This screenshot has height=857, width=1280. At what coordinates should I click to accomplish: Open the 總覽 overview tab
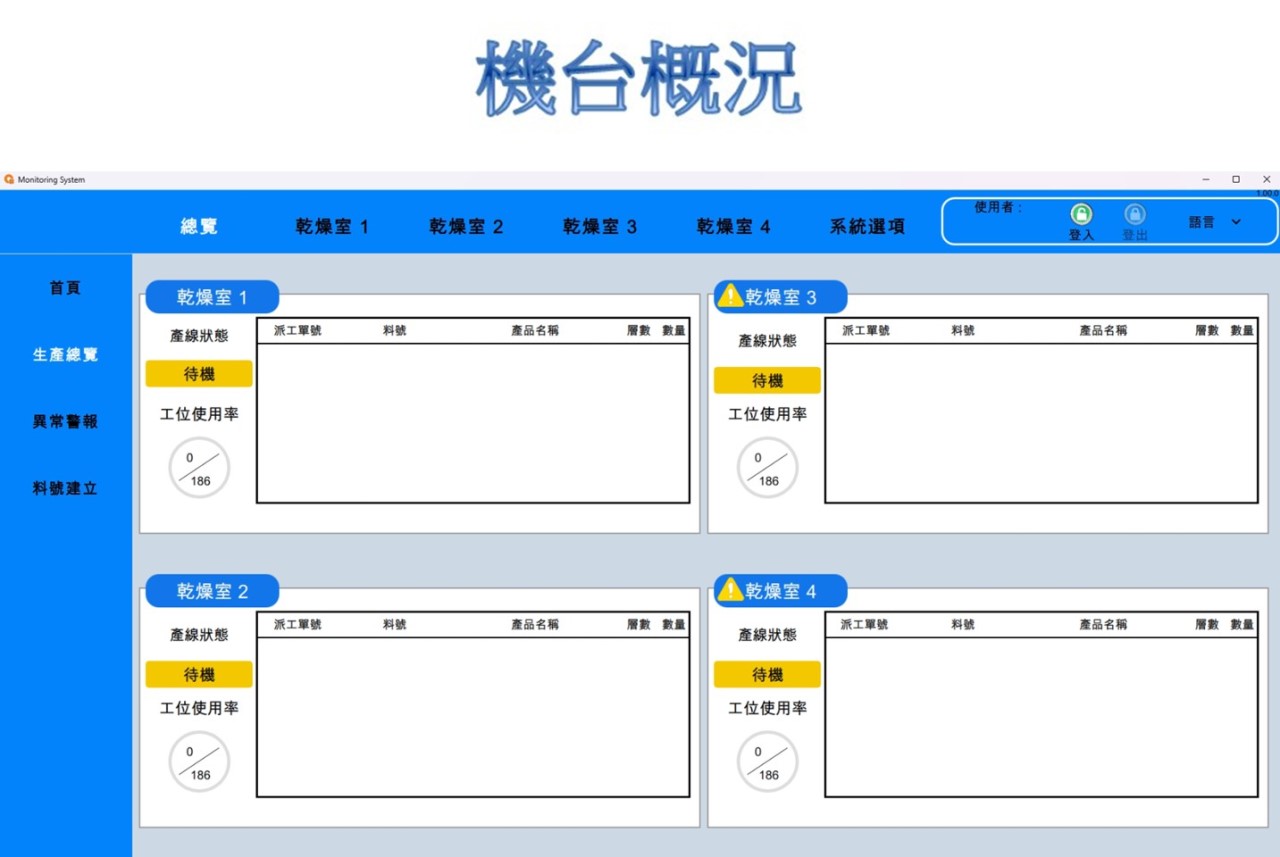[199, 227]
